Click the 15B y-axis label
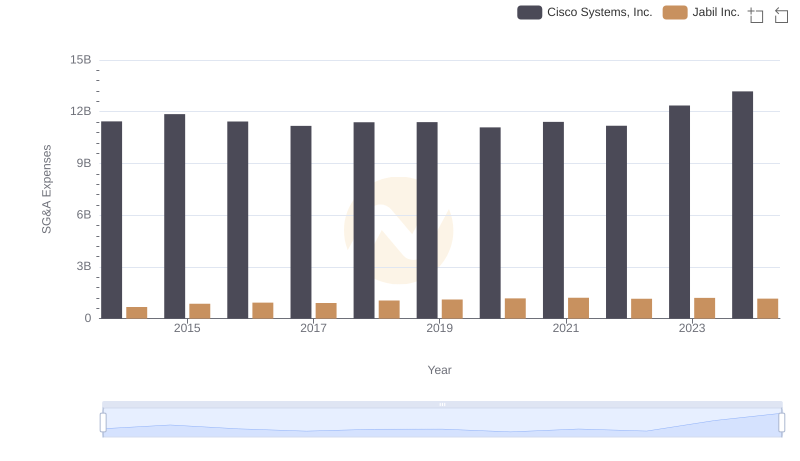Screen dimensions: 800x461 tap(81, 60)
